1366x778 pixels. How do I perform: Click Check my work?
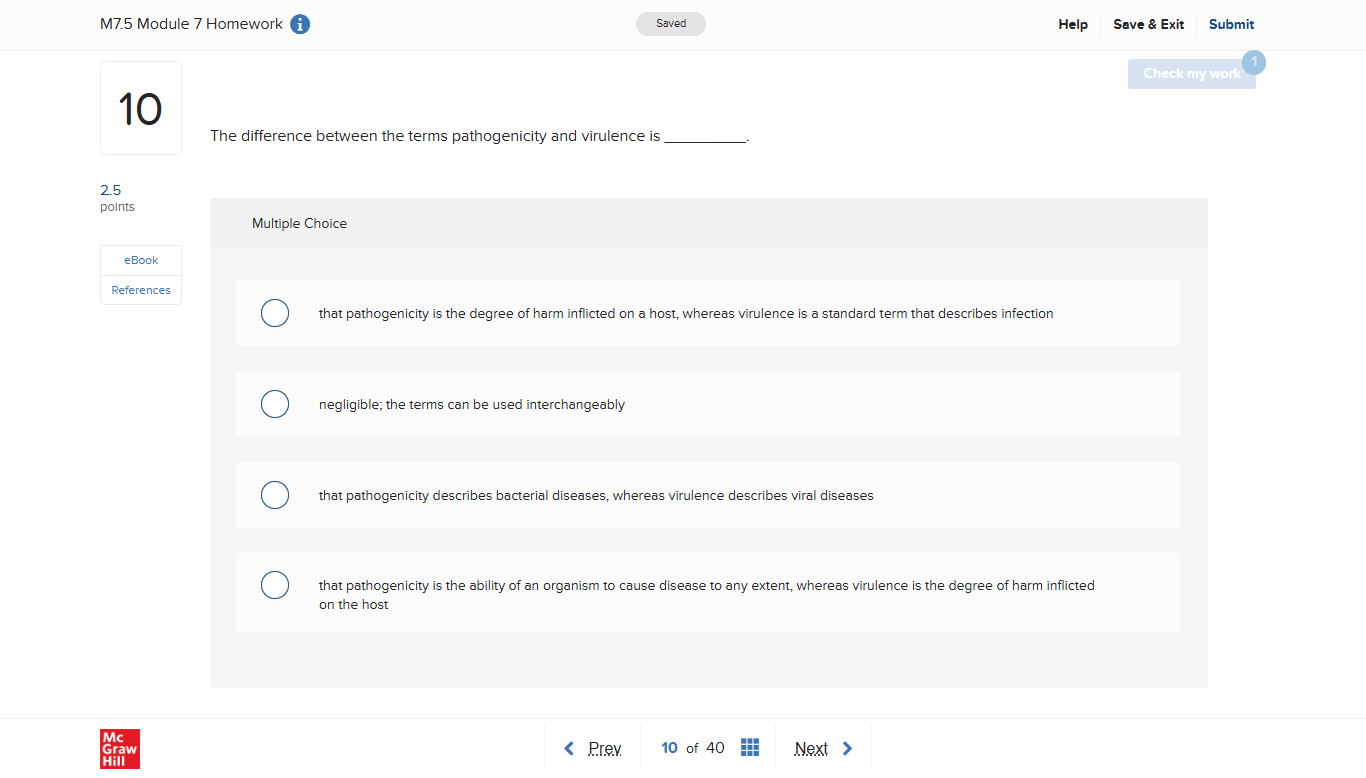[x=1191, y=73]
